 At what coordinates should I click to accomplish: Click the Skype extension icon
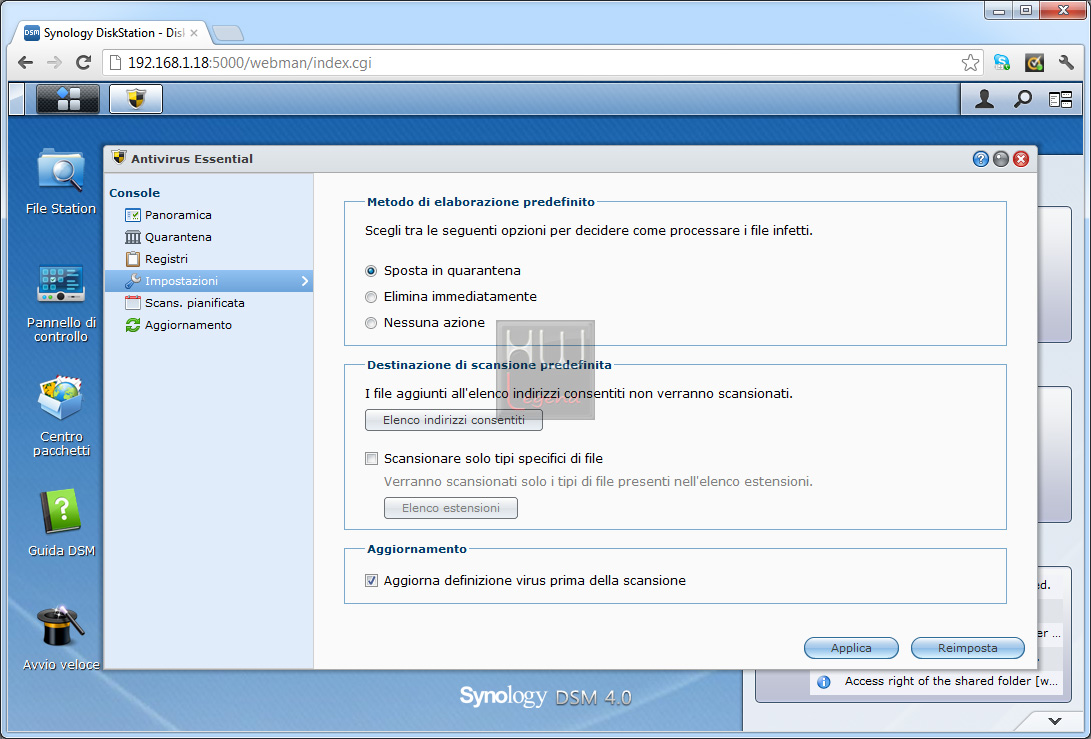[x=1002, y=63]
